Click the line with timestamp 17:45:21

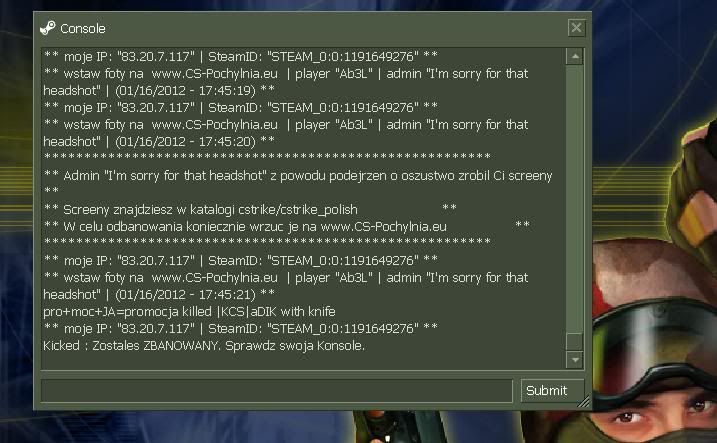[x=159, y=294]
